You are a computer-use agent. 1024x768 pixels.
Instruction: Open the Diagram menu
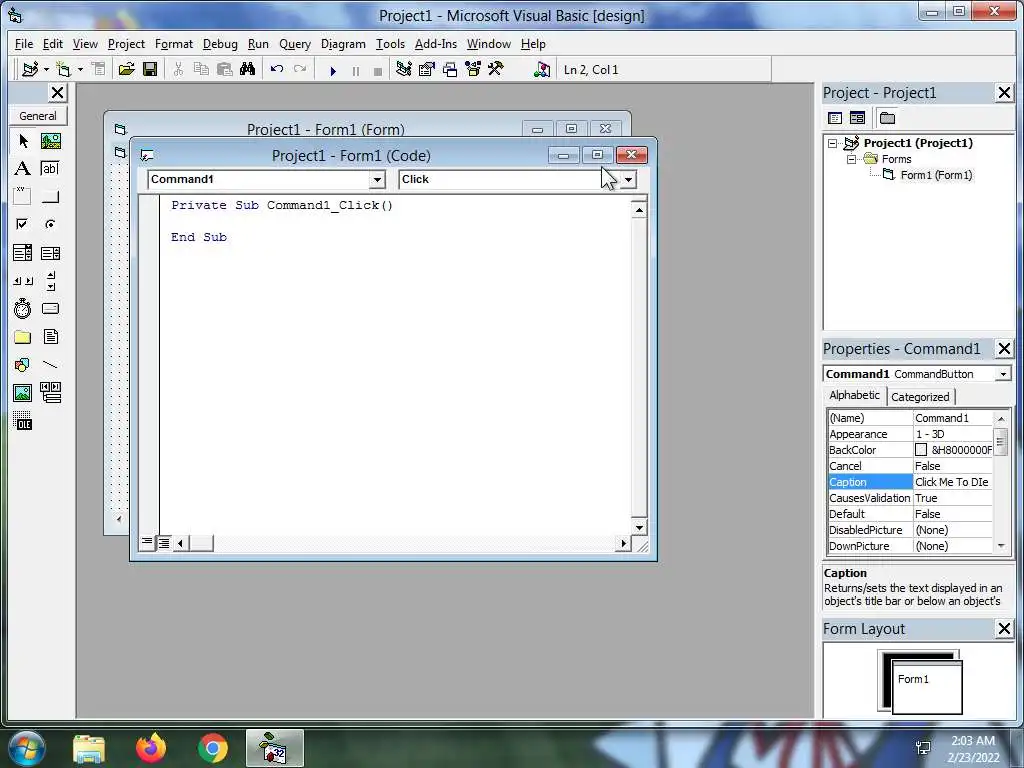(x=343, y=44)
